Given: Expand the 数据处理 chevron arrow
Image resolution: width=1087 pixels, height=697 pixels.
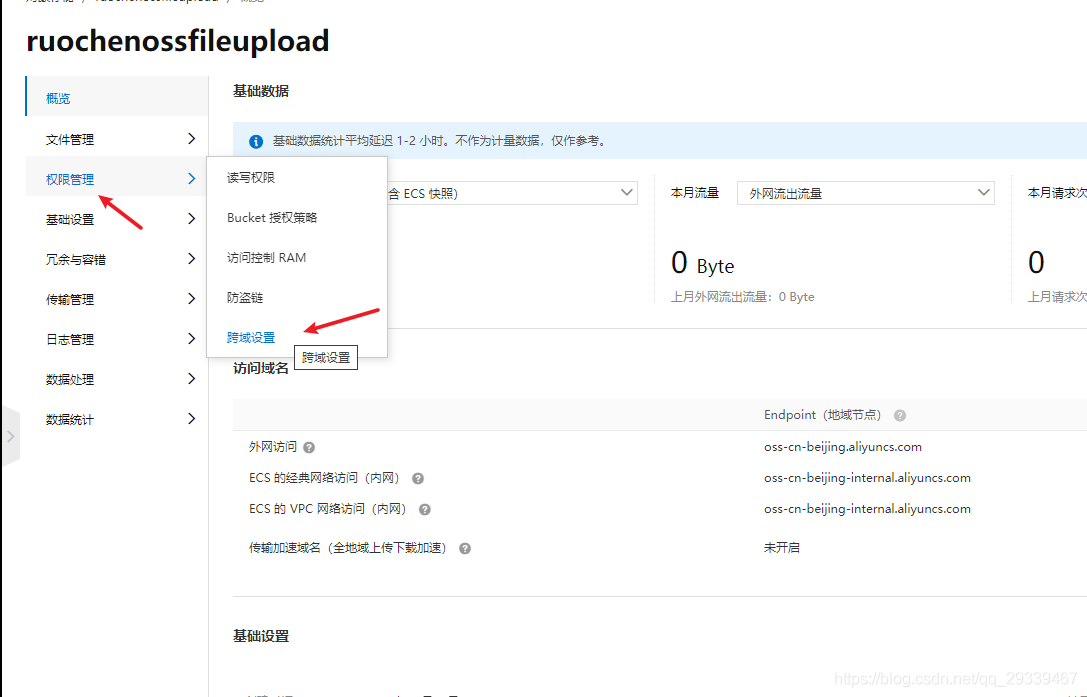Looking at the screenshot, I should click(191, 379).
